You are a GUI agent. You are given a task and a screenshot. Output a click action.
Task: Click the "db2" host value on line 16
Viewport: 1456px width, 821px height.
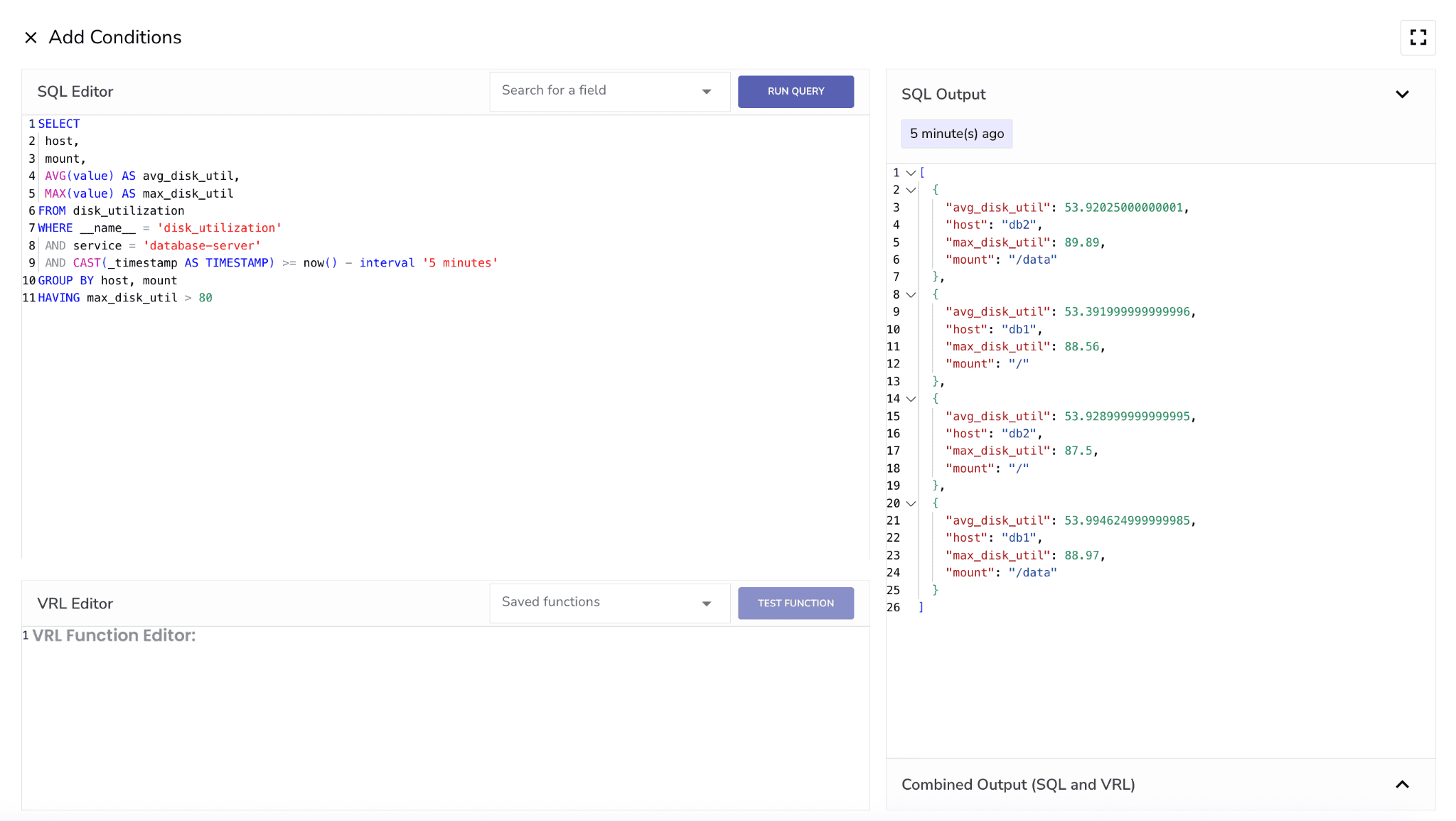point(1019,434)
